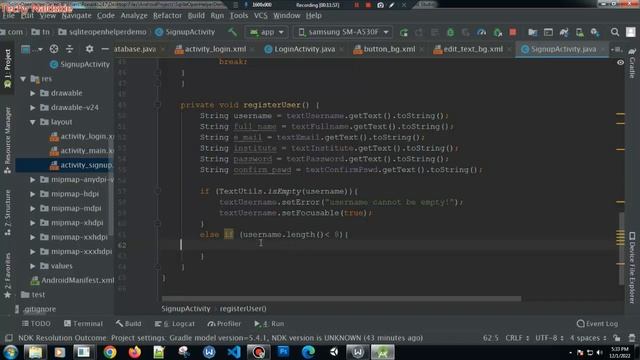Click the CRLF line separator selector
The image size is (640, 360).
click(x=517, y=338)
